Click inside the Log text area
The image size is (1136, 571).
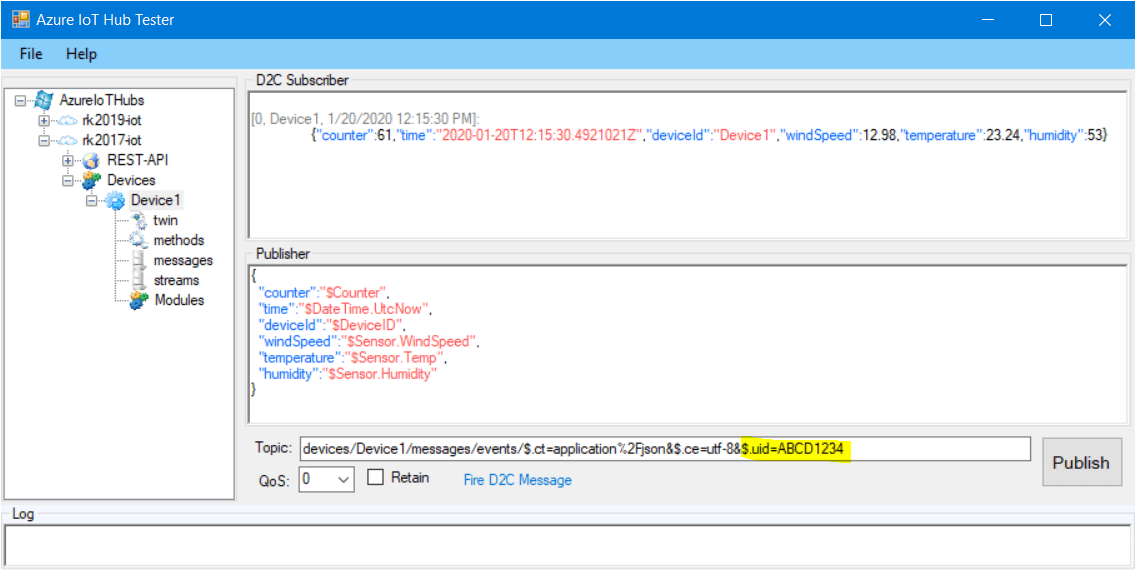pyautogui.click(x=567, y=544)
